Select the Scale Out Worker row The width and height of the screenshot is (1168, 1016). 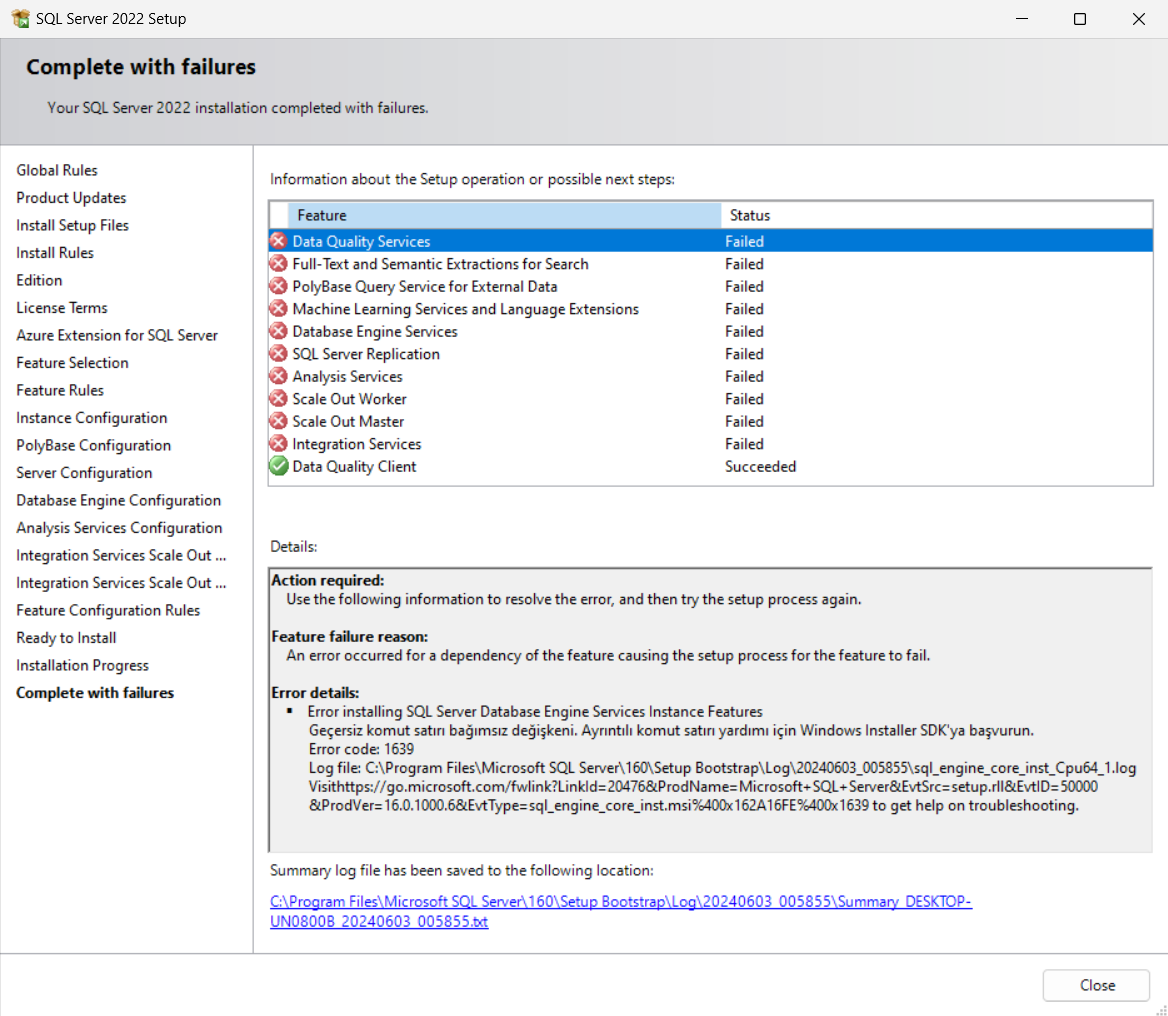pos(711,399)
